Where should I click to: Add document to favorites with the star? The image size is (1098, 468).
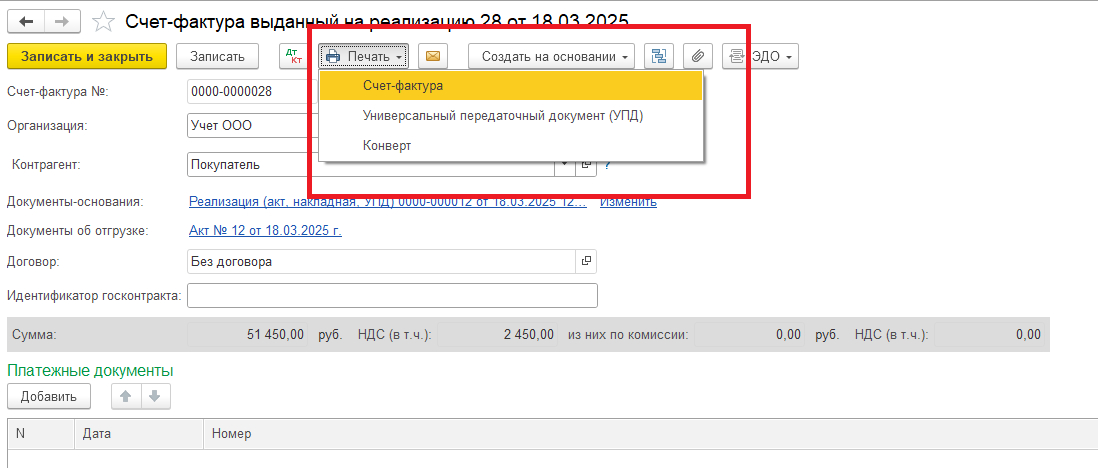tap(102, 20)
